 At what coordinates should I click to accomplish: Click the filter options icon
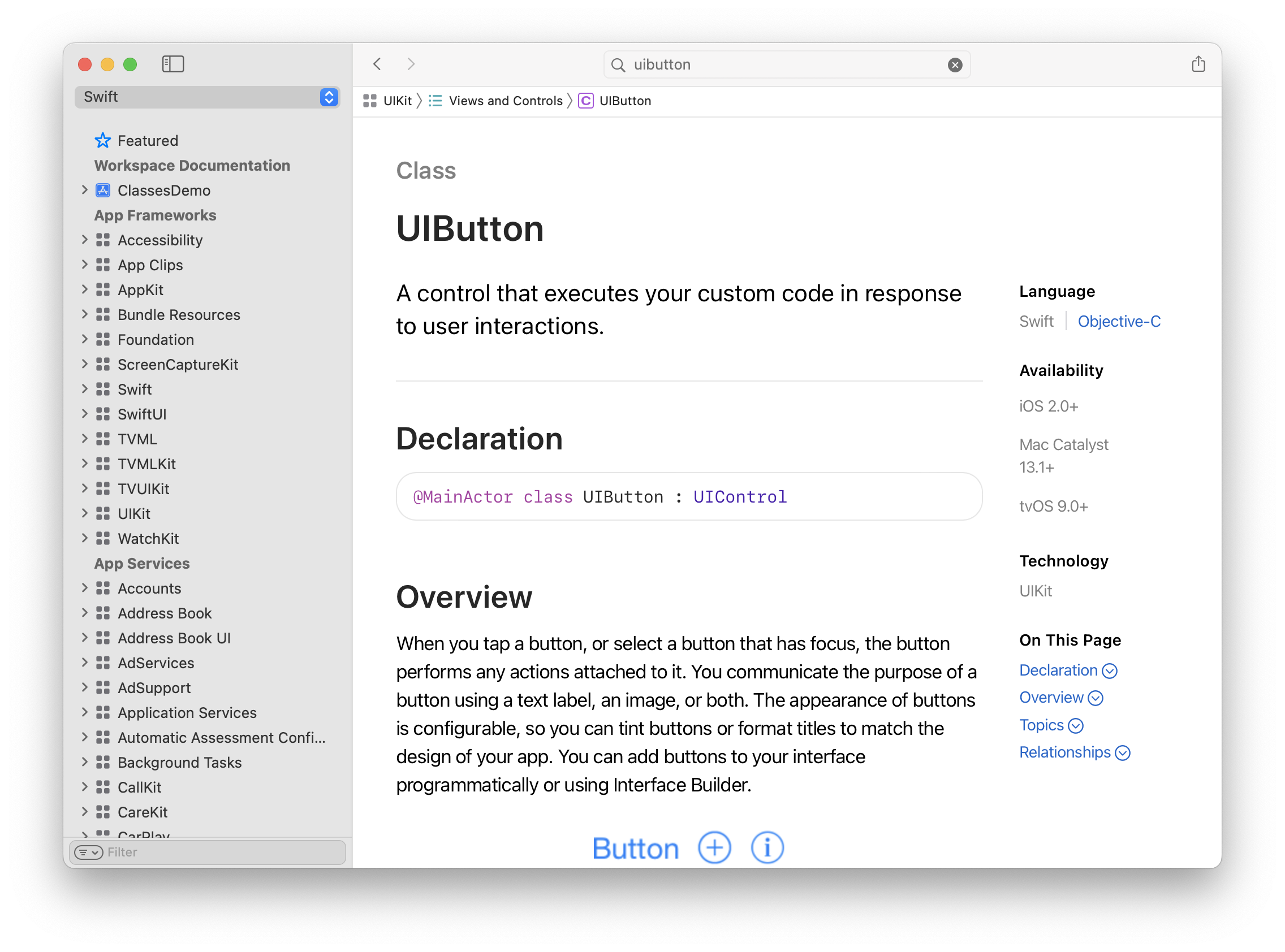coord(88,852)
